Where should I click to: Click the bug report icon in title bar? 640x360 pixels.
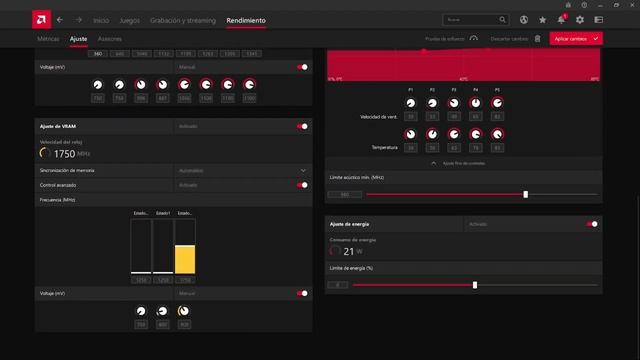click(x=568, y=5)
